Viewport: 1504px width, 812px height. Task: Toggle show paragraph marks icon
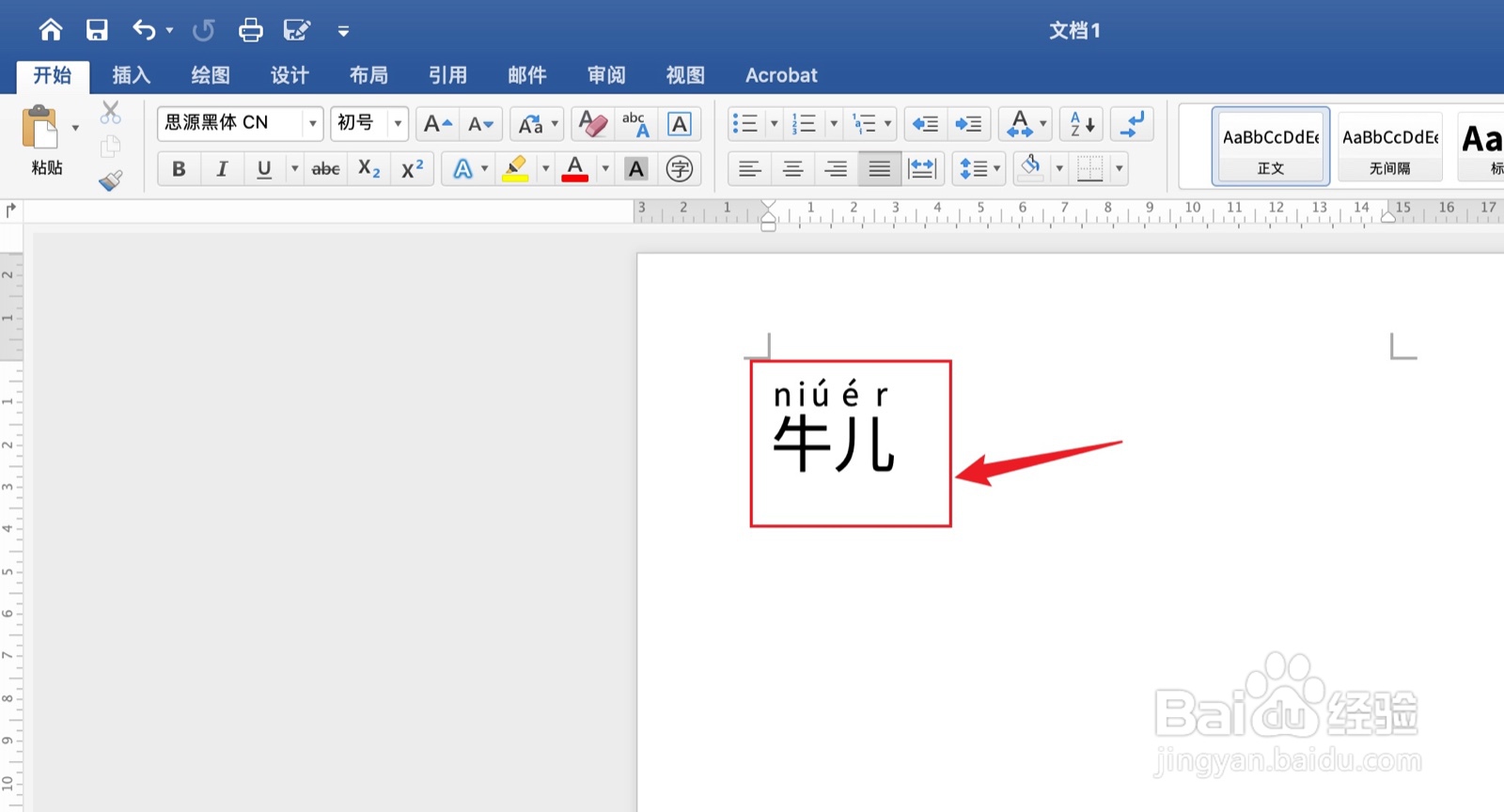click(1132, 123)
